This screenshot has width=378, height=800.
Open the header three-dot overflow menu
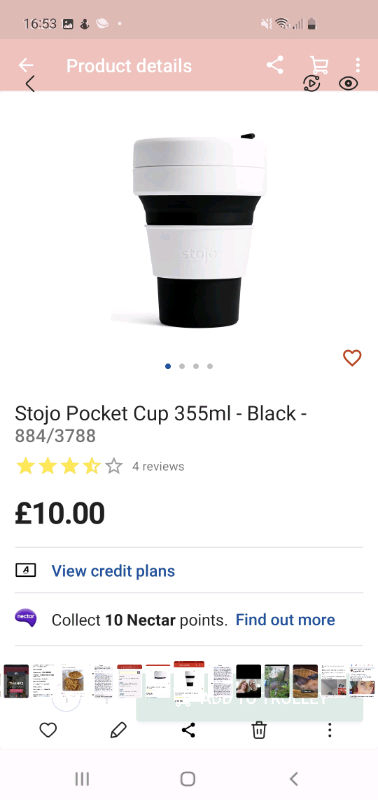coord(358,65)
